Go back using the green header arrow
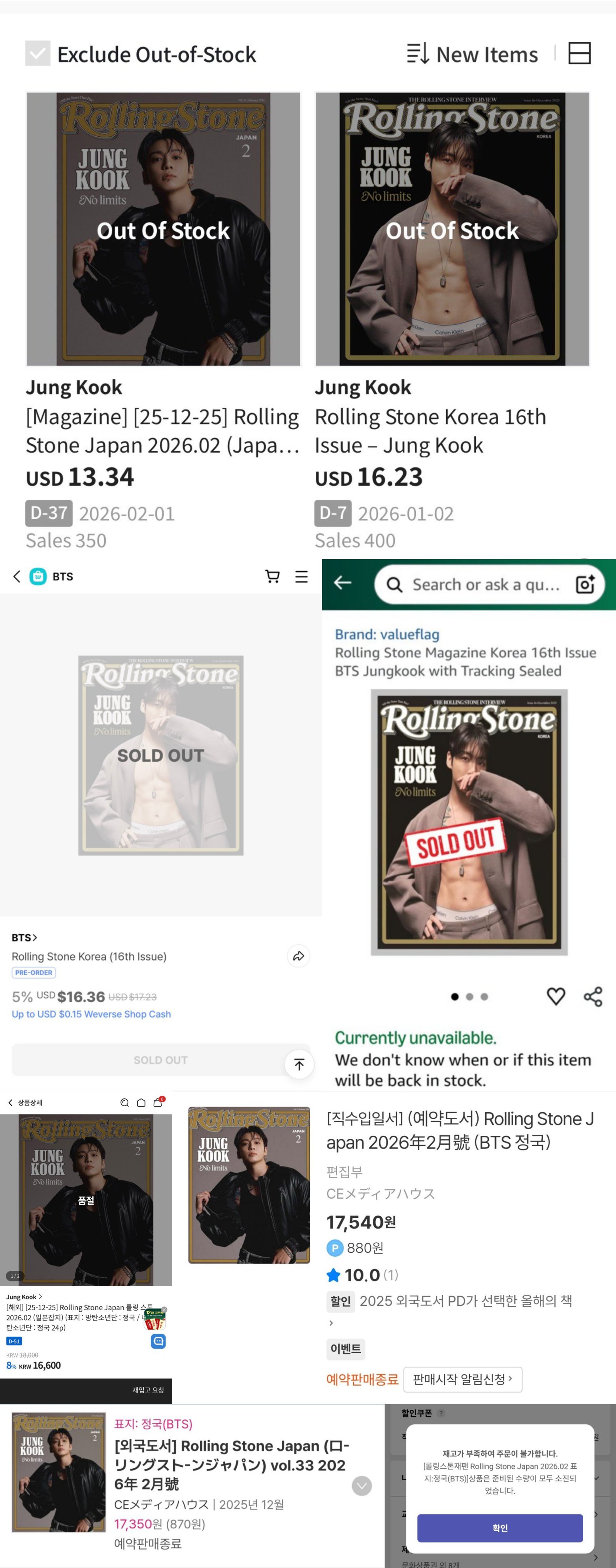 click(343, 583)
